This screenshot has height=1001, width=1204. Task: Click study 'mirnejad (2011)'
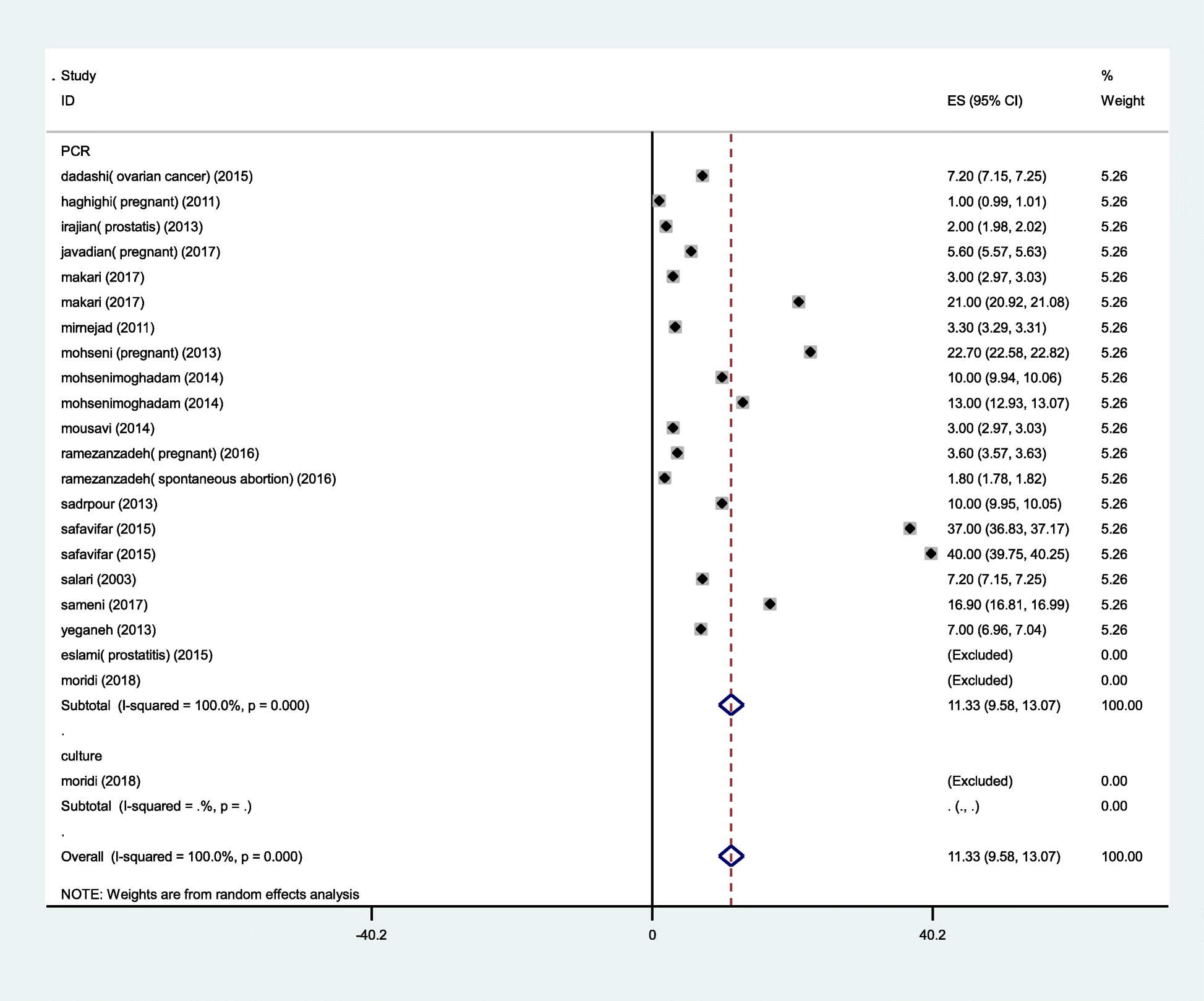108,328
